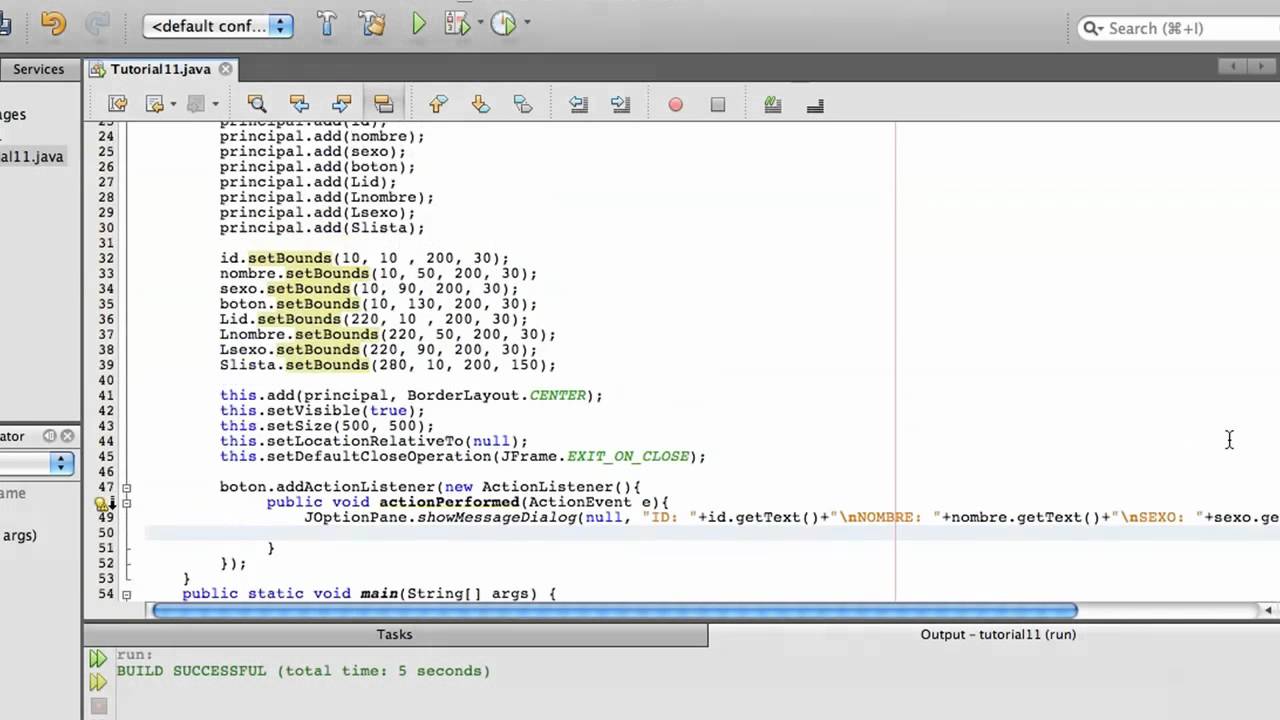Close the Tutorial11.java tab
1280x720 pixels.
[225, 69]
